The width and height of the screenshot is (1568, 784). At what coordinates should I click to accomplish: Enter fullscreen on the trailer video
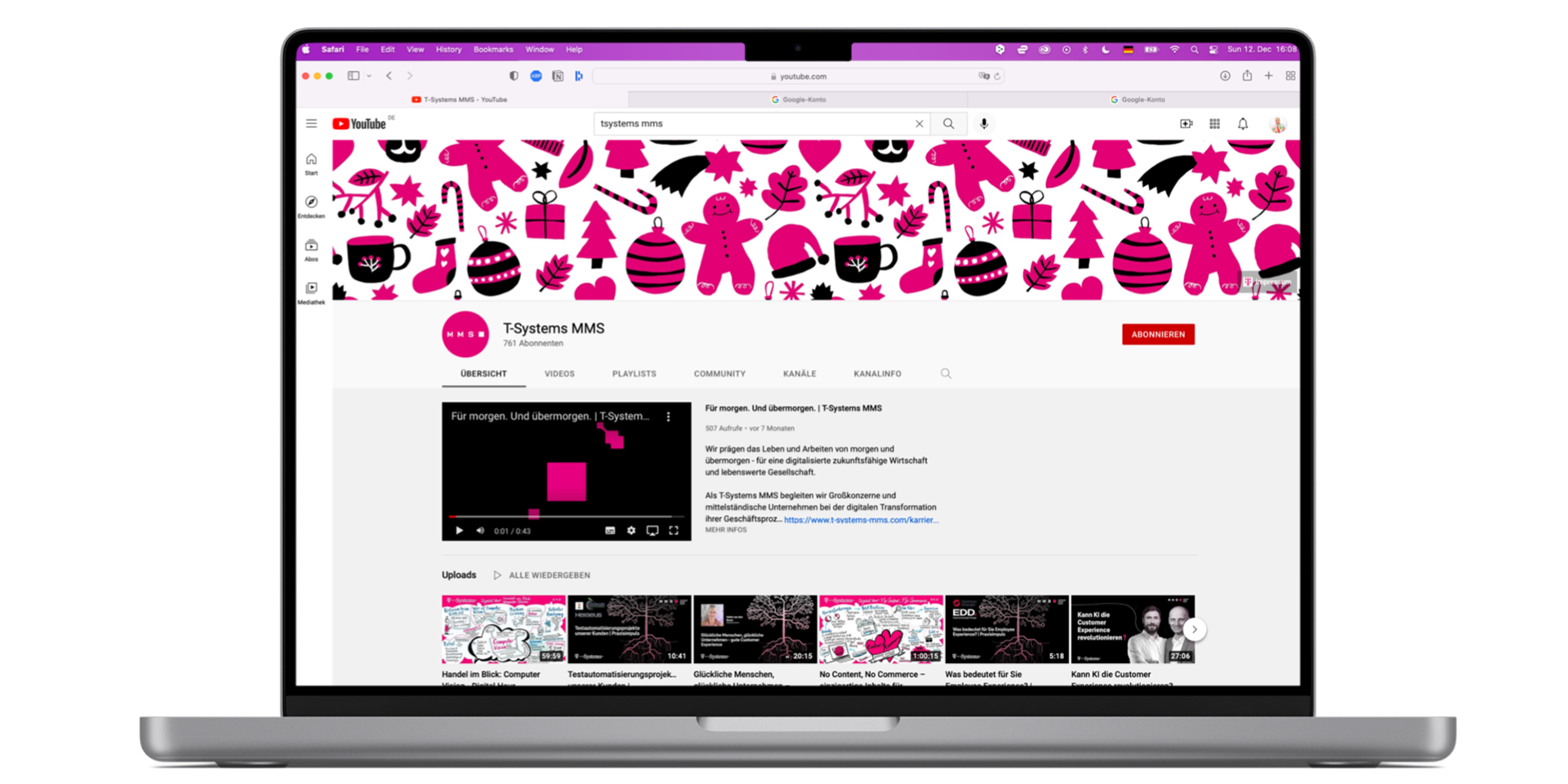pos(674,531)
